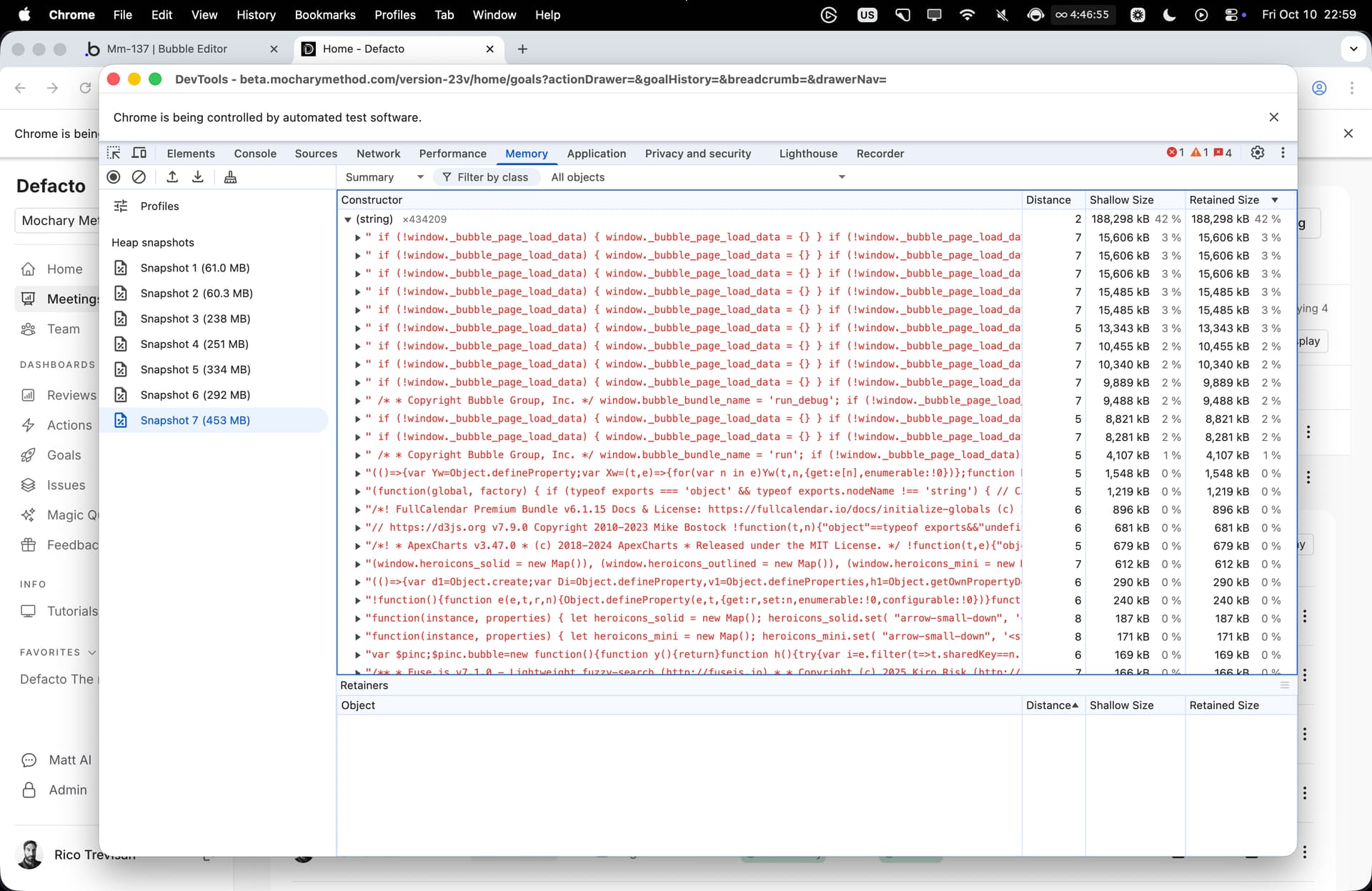Switch to the Console tab
Viewport: 1372px width, 891px height.
(x=255, y=154)
